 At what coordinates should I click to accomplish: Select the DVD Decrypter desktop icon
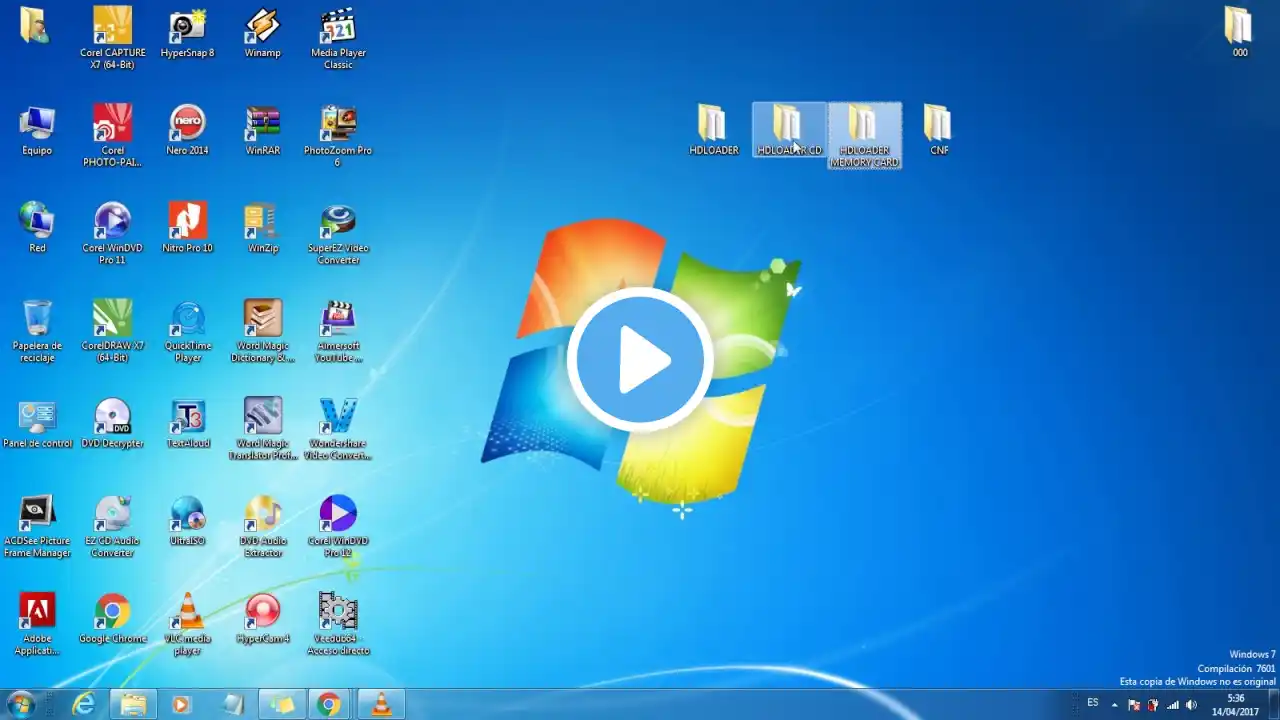pos(112,423)
